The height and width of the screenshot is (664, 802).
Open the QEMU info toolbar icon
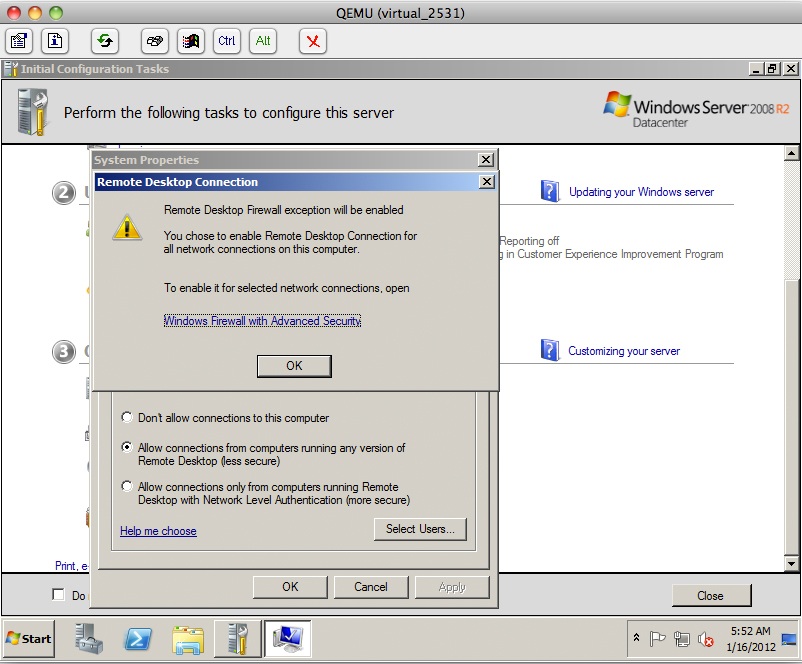point(55,40)
